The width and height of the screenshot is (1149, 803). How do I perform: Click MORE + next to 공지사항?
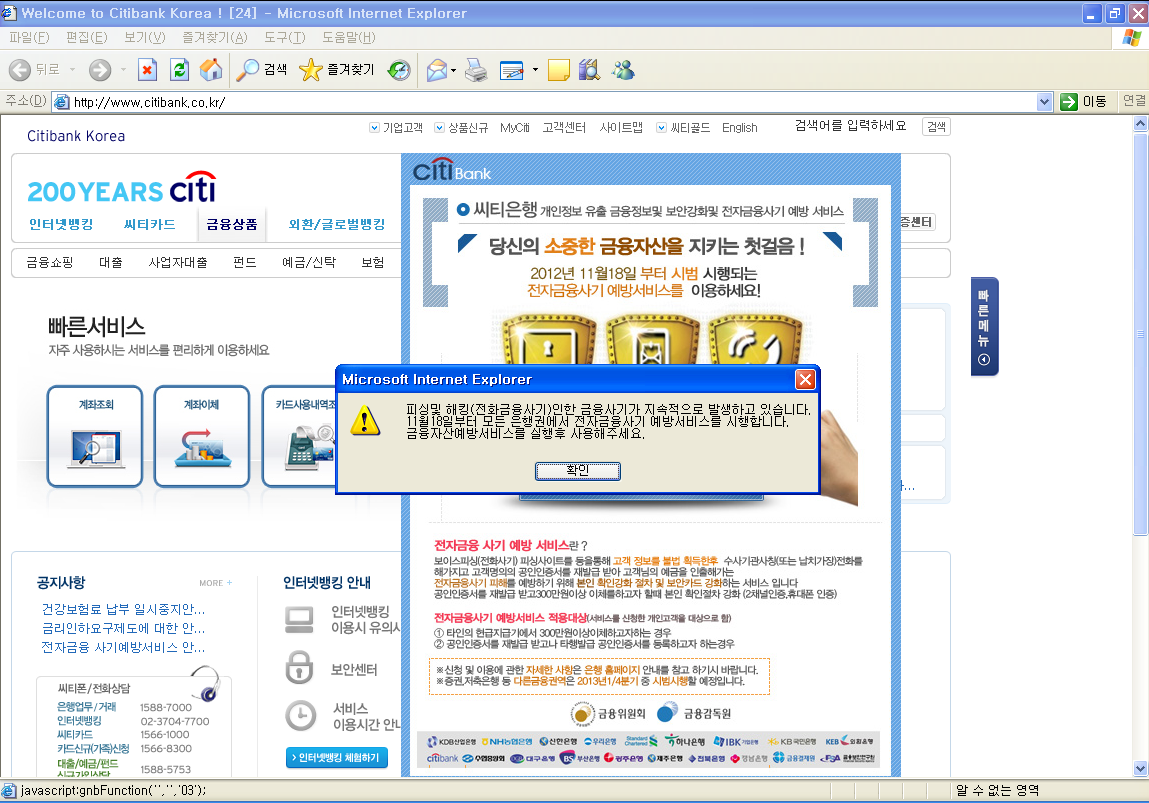point(215,583)
